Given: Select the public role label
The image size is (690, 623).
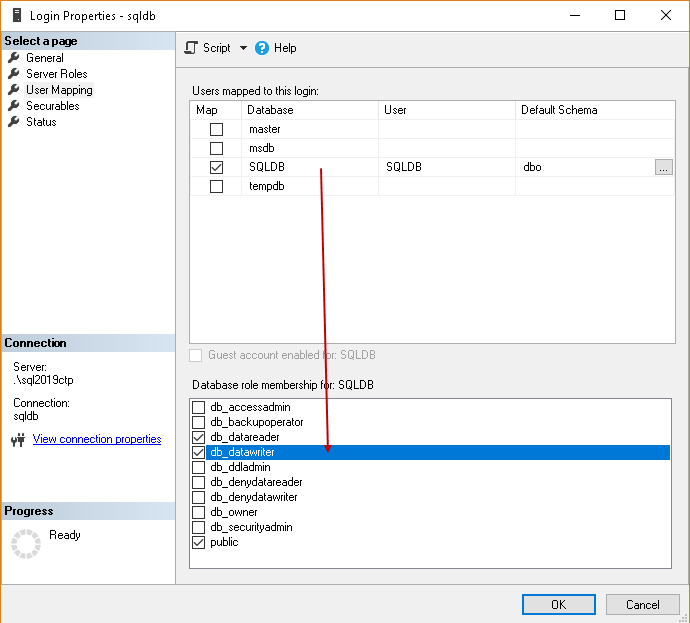Looking at the screenshot, I should point(224,542).
